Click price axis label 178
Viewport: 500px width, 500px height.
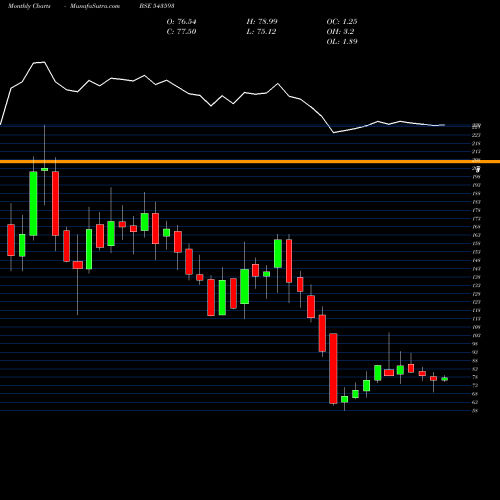[x=476, y=210]
